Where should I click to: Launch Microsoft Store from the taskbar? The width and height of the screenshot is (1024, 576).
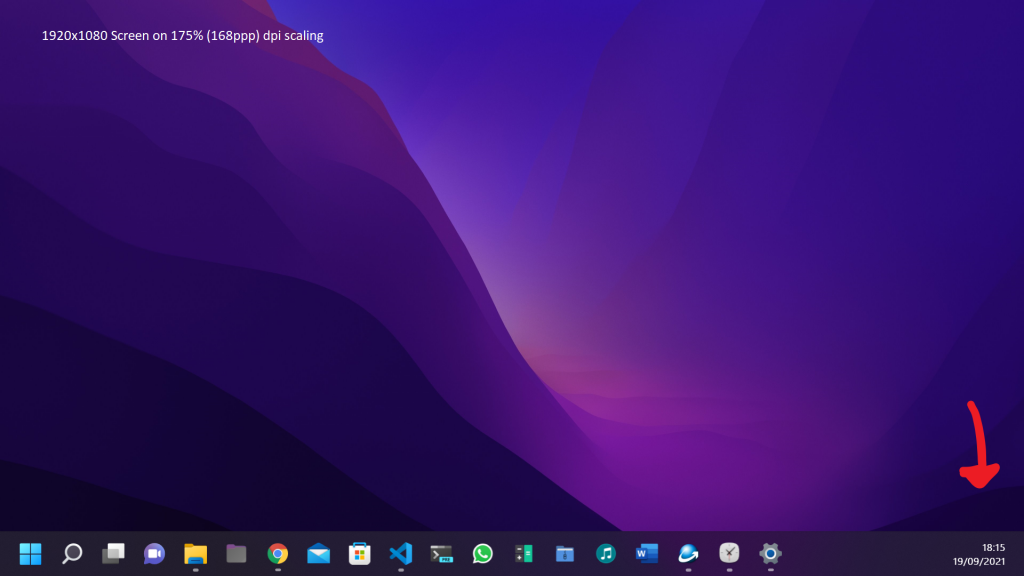click(359, 553)
